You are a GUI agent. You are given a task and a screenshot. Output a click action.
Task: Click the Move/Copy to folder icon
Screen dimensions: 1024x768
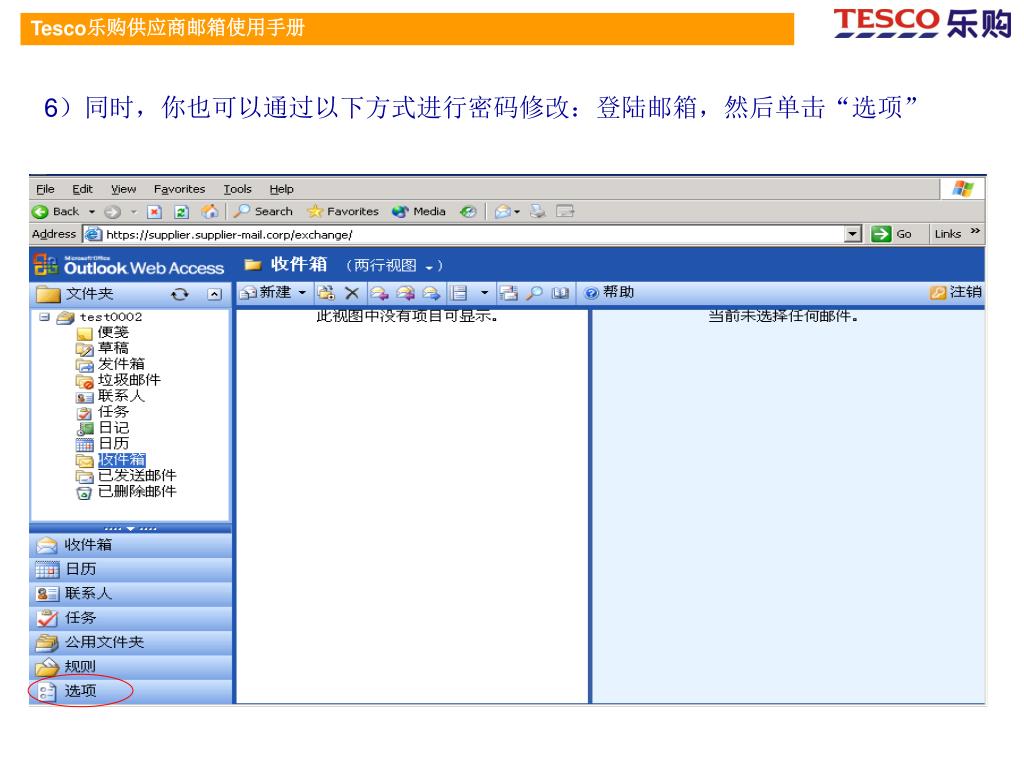pyautogui.click(x=326, y=293)
